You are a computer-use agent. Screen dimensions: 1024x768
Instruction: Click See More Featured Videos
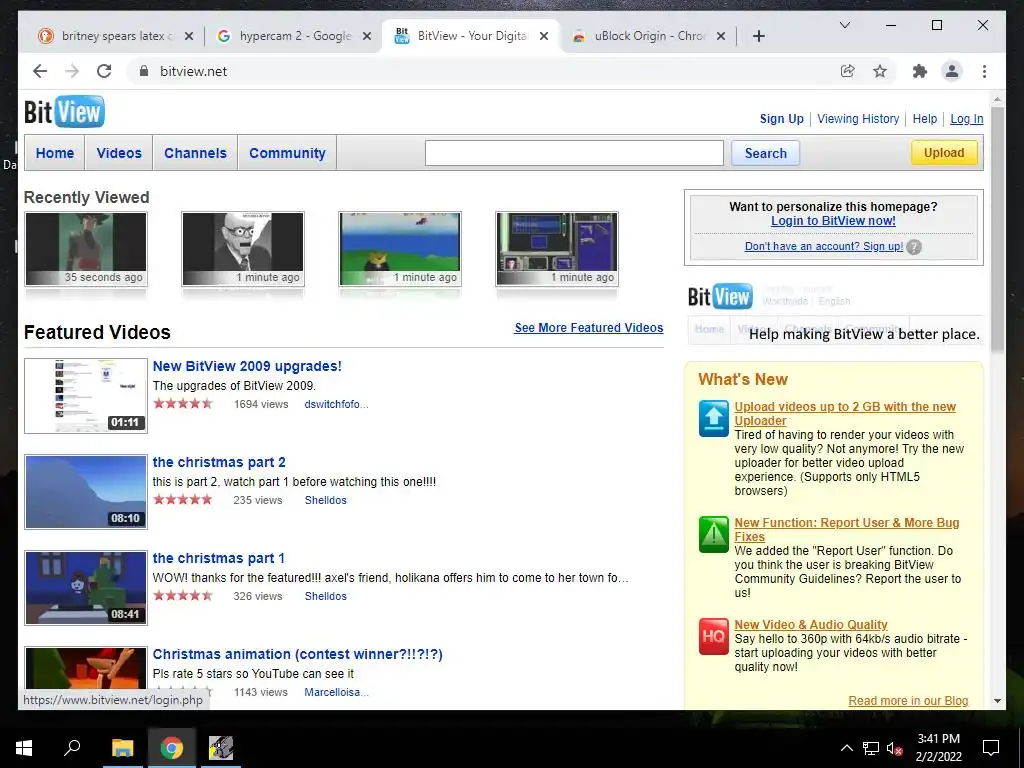coord(588,328)
